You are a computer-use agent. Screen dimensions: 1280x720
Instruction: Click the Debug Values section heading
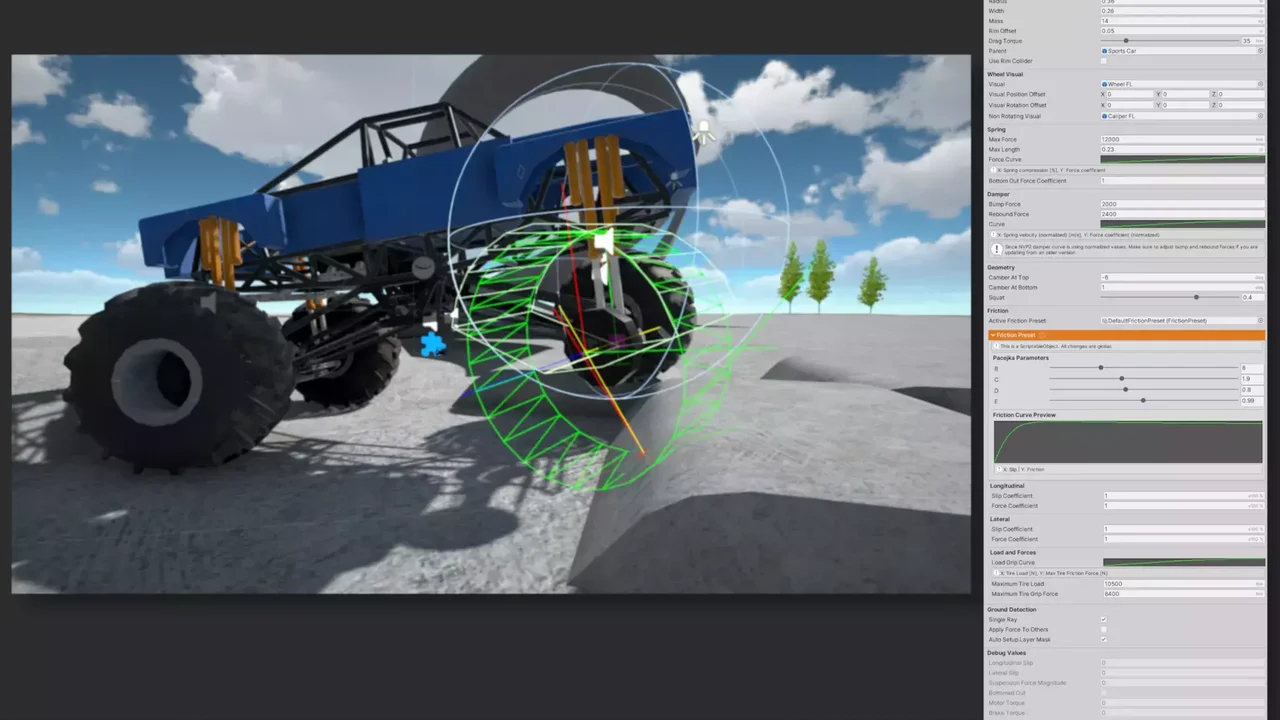point(1006,653)
